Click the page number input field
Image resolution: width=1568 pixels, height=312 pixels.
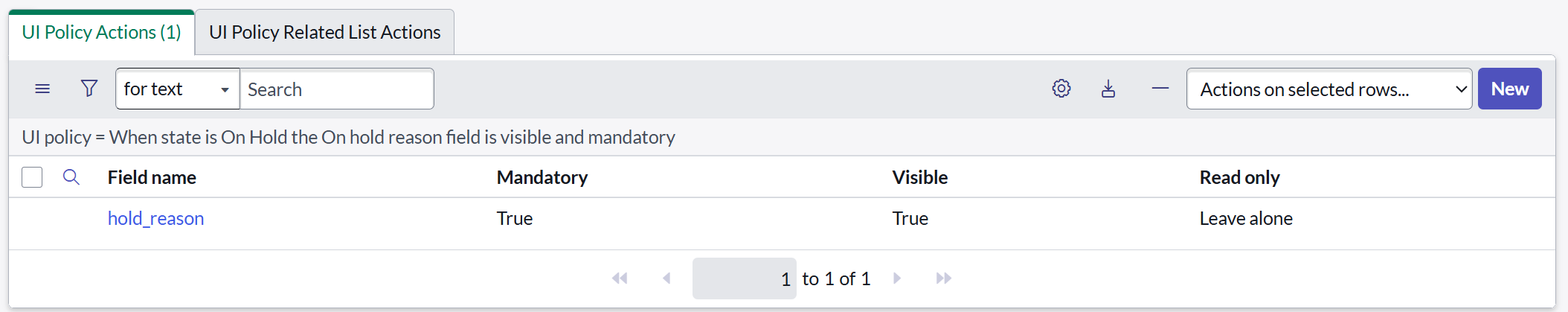click(744, 278)
